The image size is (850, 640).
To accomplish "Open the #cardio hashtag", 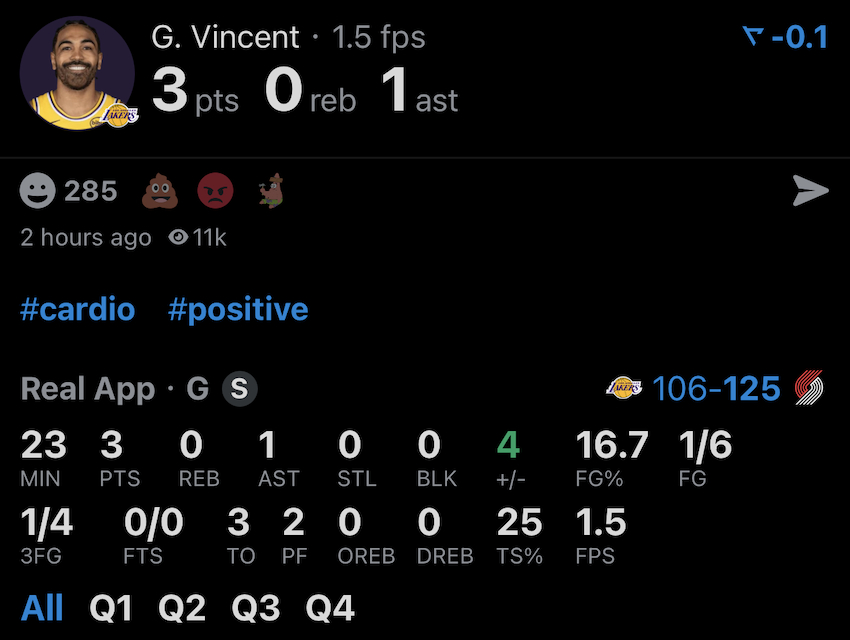I will coord(77,309).
